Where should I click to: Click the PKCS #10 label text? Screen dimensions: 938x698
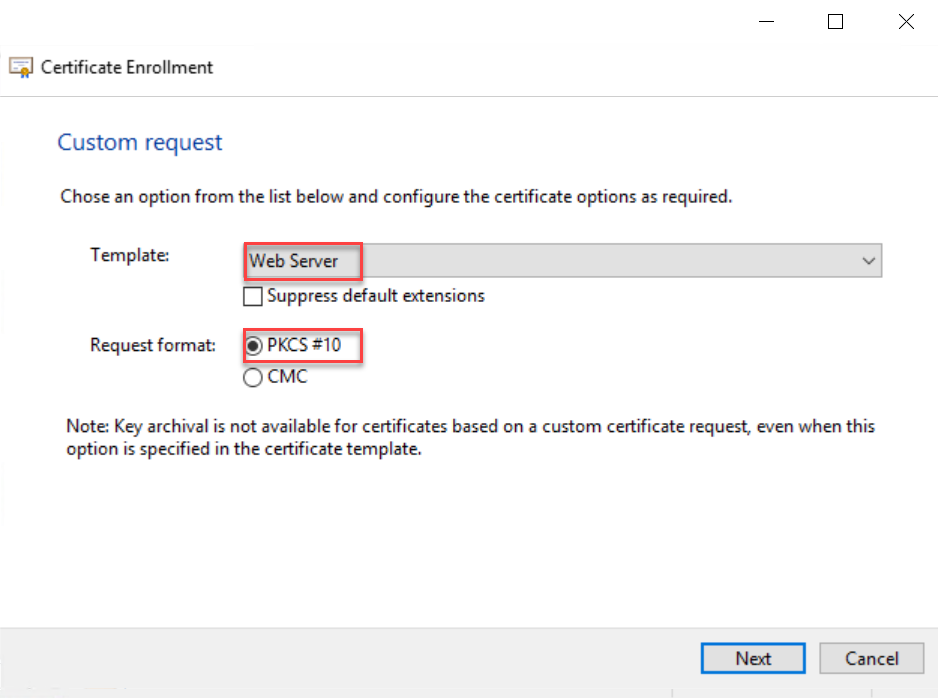click(304, 346)
